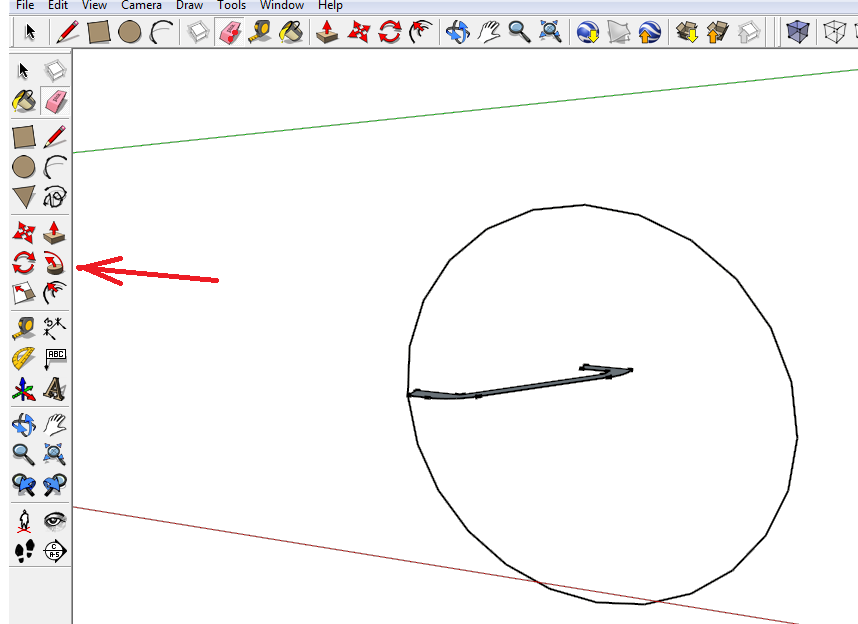Pick the Move tool in Large Tool Set
Viewport: 858px width, 624px height.
(24, 232)
